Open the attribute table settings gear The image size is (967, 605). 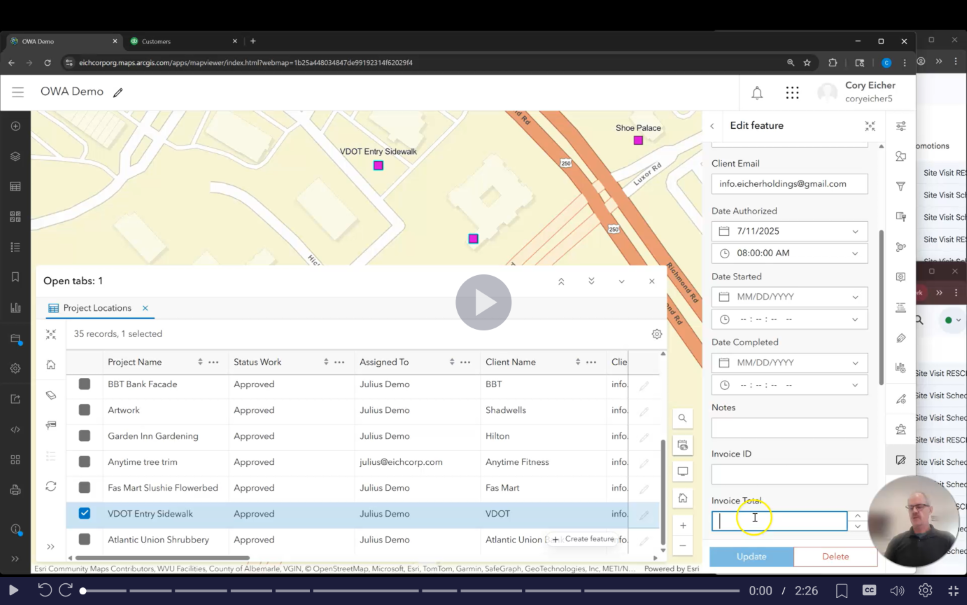(657, 334)
